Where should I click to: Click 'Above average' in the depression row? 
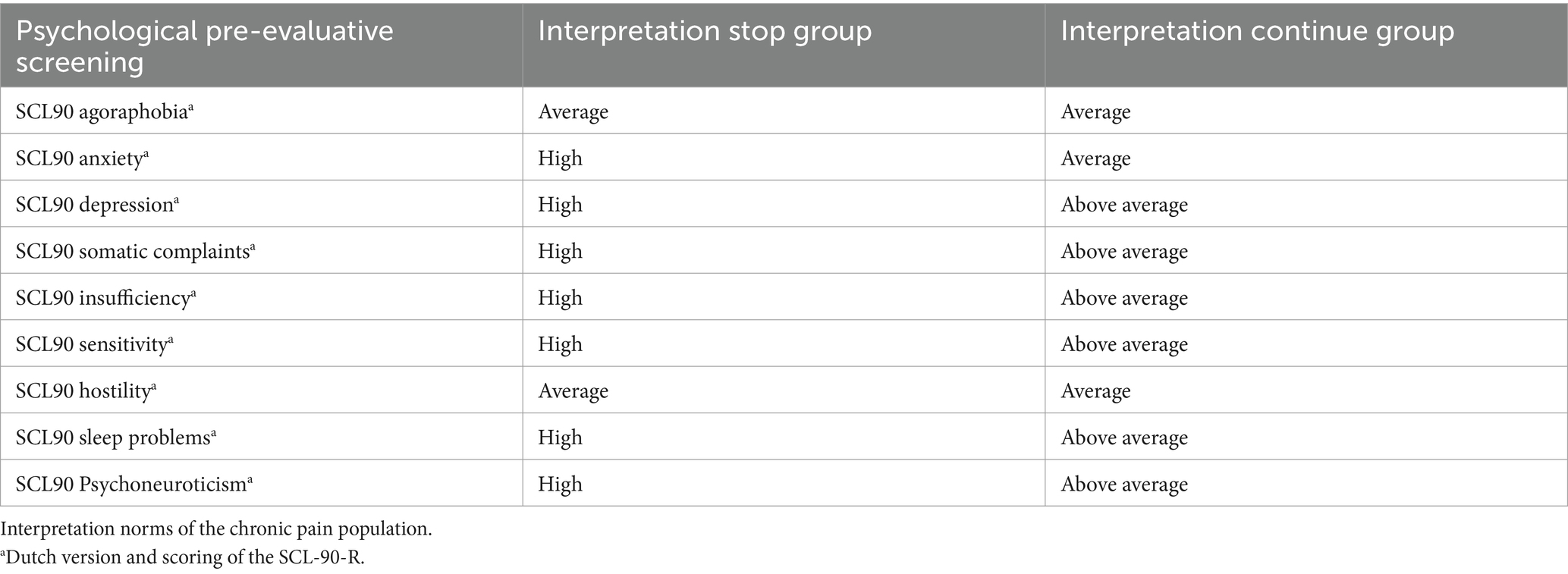pyautogui.click(x=1124, y=205)
